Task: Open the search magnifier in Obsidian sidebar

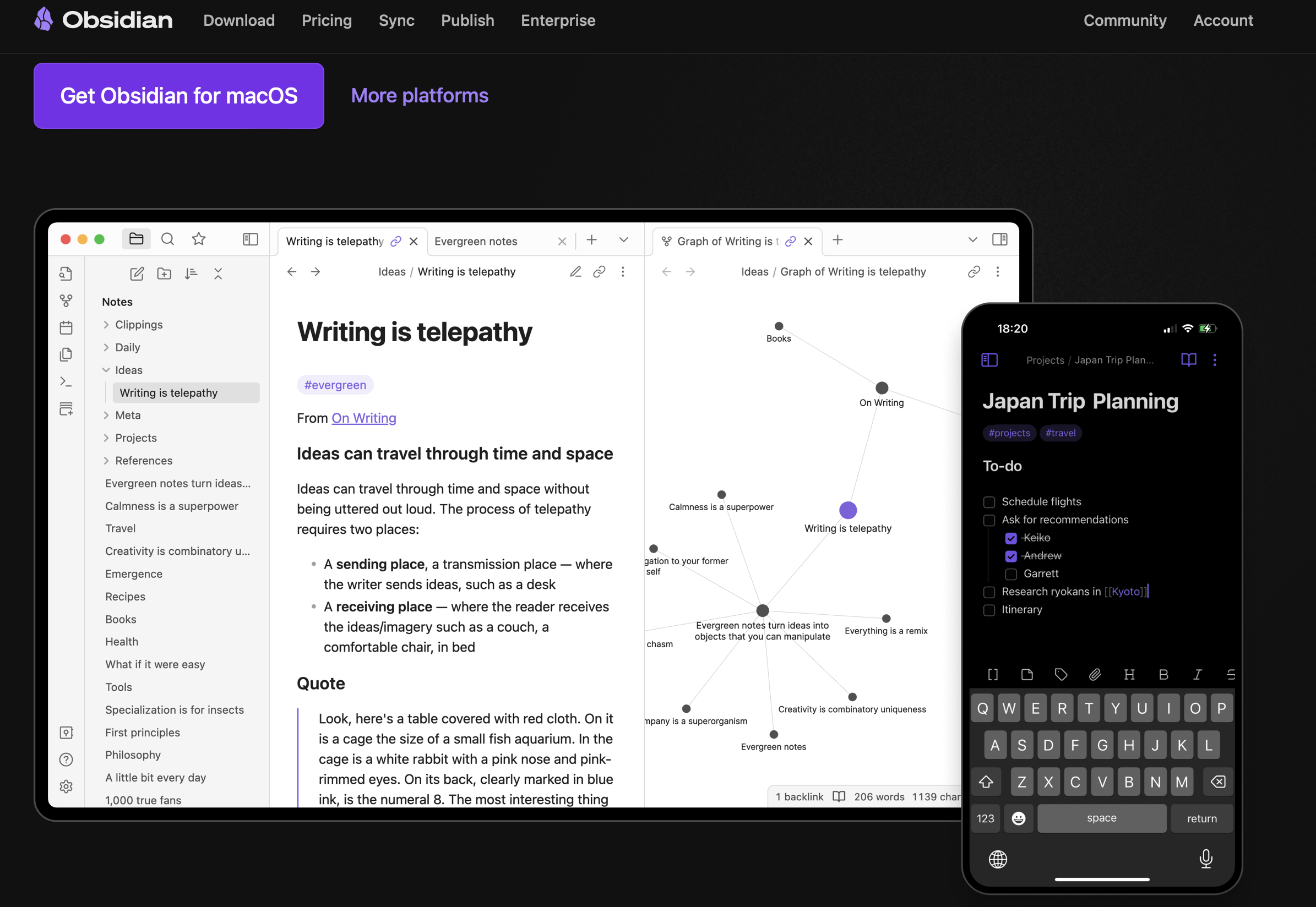Action: point(167,239)
